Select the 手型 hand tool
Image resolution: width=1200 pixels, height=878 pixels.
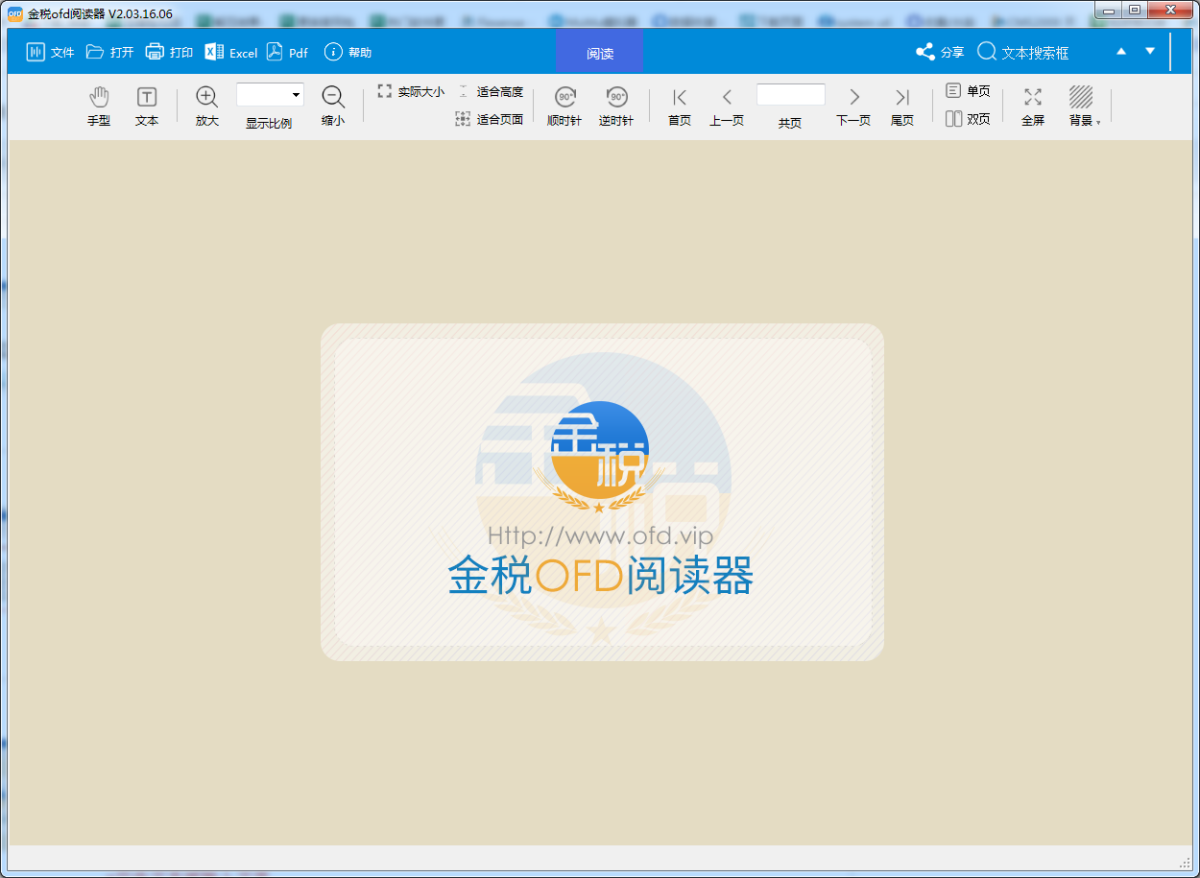click(99, 105)
